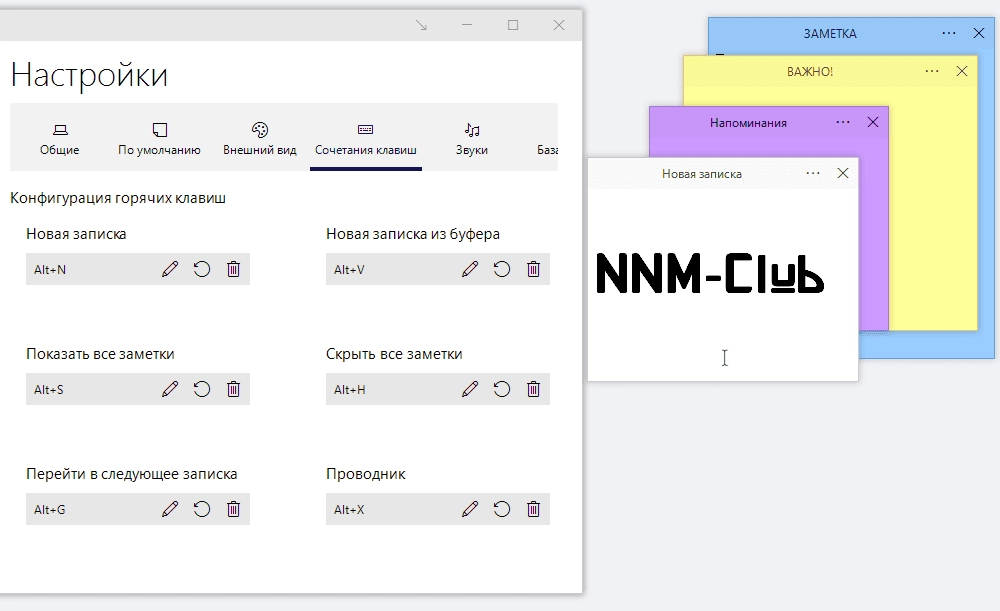Click the Настройки page heading
This screenshot has width=1000, height=611.
[x=89, y=75]
